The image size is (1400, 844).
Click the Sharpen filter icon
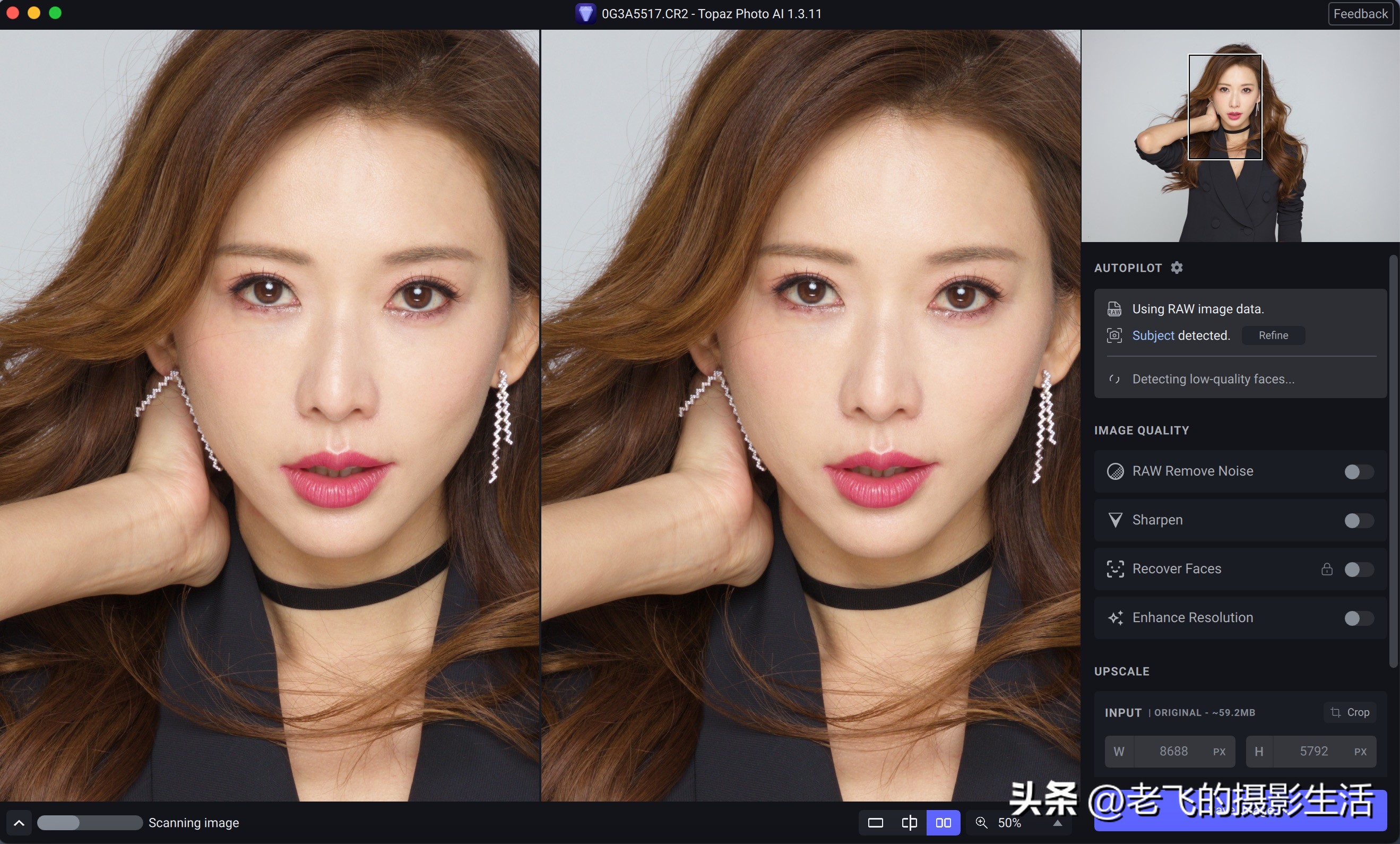[1116, 520]
